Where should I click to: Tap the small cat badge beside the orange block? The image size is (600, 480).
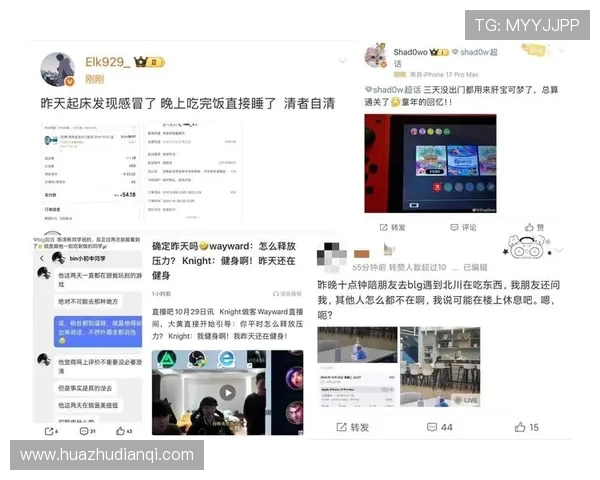[x=389, y=250]
